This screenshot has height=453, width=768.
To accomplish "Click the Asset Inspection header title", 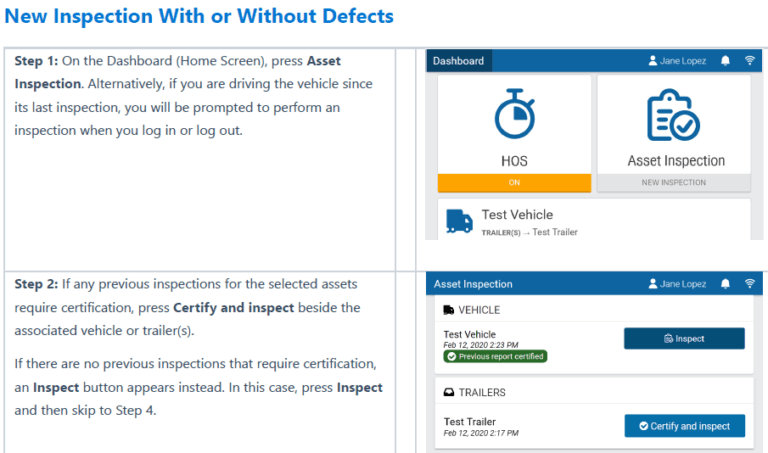I will tap(473, 284).
